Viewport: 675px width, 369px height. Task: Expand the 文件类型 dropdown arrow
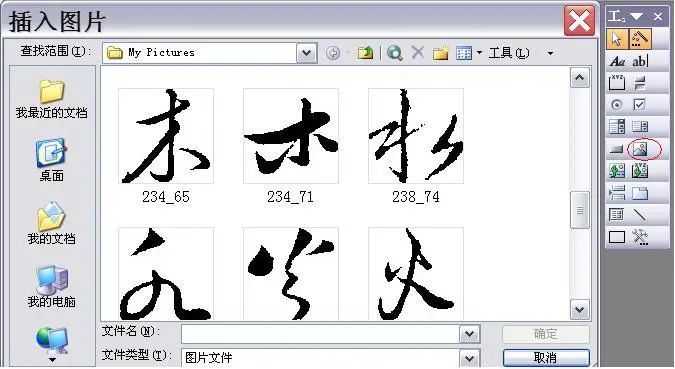click(469, 358)
